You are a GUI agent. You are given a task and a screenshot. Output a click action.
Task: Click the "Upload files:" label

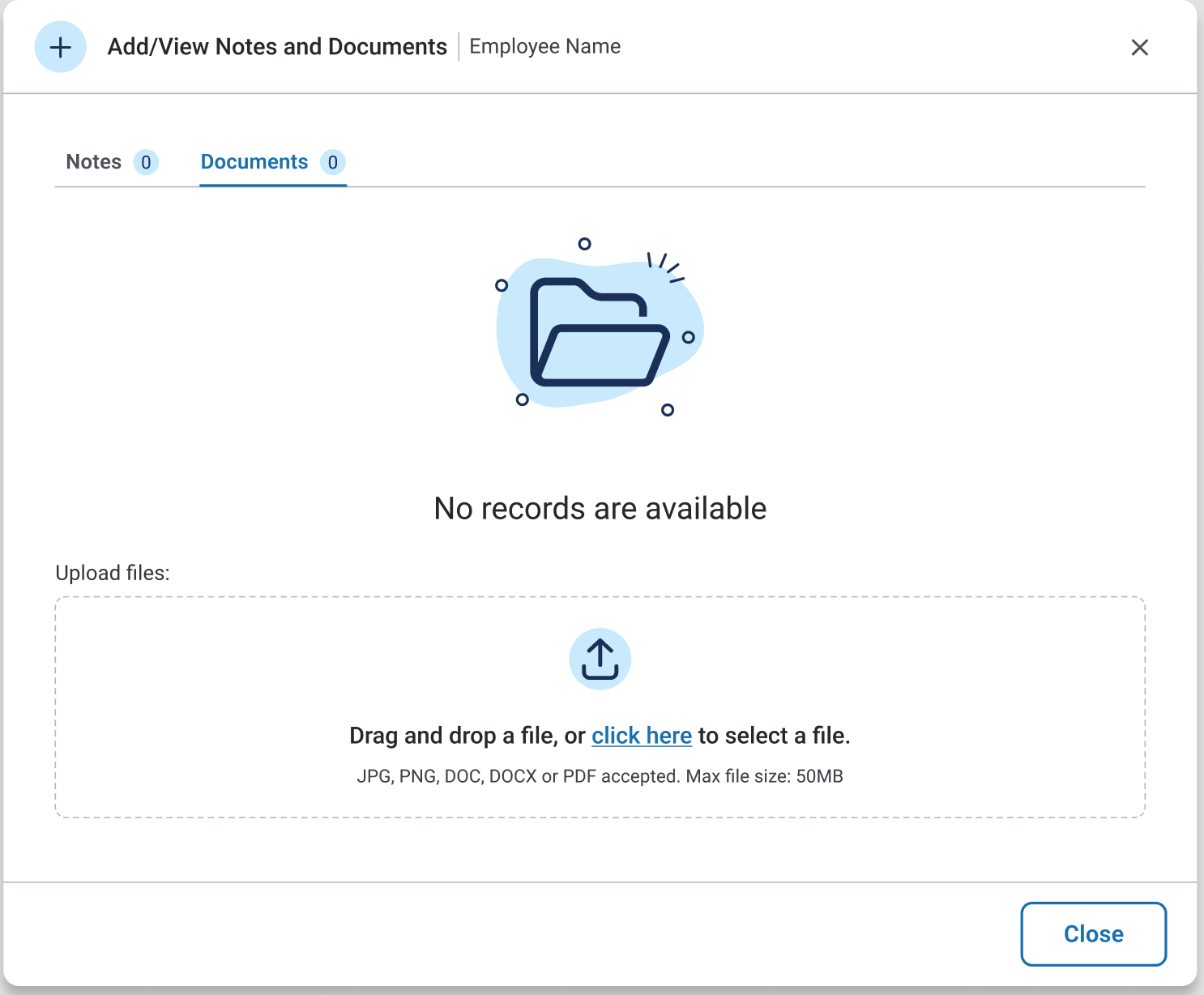pyautogui.click(x=113, y=573)
